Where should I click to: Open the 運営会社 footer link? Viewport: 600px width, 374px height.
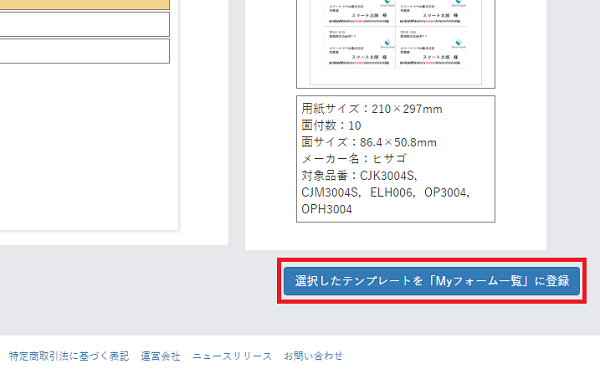160,356
